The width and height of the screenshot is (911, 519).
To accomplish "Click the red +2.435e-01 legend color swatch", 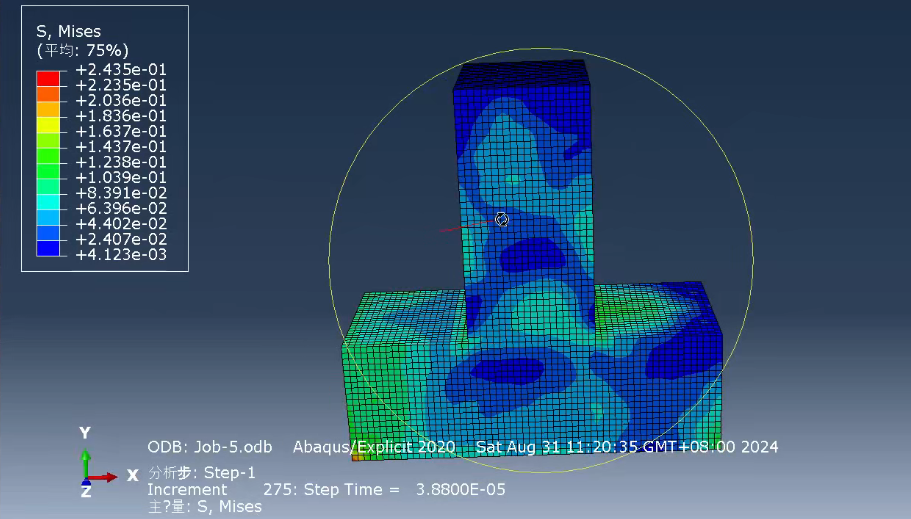I will 48,78.
